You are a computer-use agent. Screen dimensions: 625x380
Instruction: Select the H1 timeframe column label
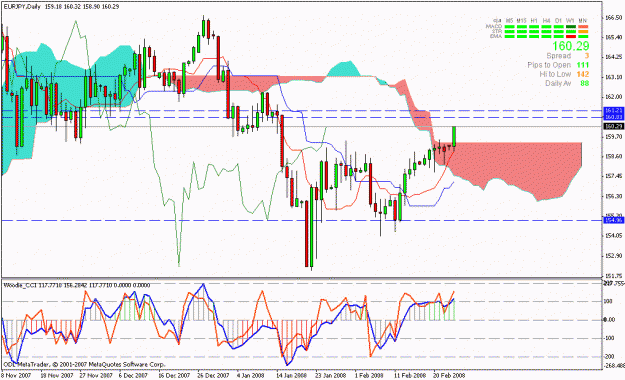point(534,20)
